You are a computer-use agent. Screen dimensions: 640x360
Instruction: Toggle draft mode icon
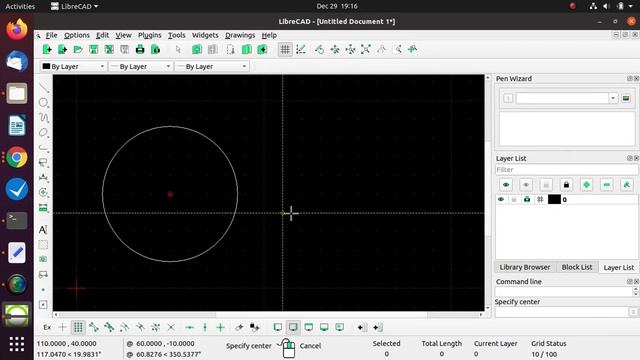click(x=301, y=49)
